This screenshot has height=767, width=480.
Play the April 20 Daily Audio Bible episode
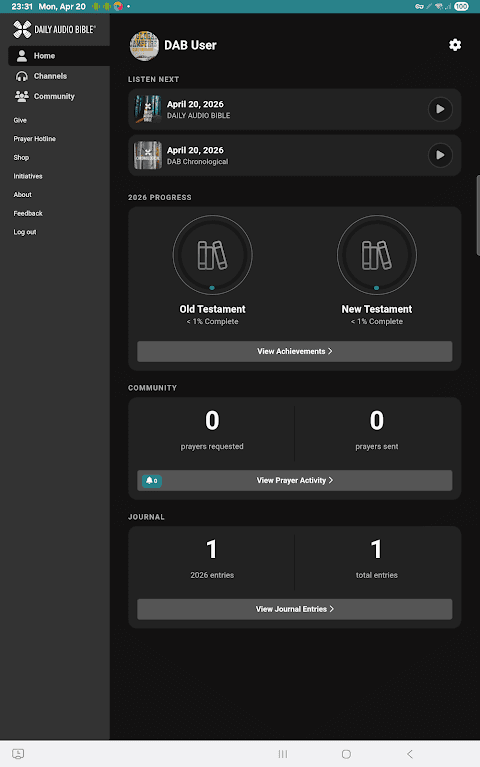coord(440,109)
